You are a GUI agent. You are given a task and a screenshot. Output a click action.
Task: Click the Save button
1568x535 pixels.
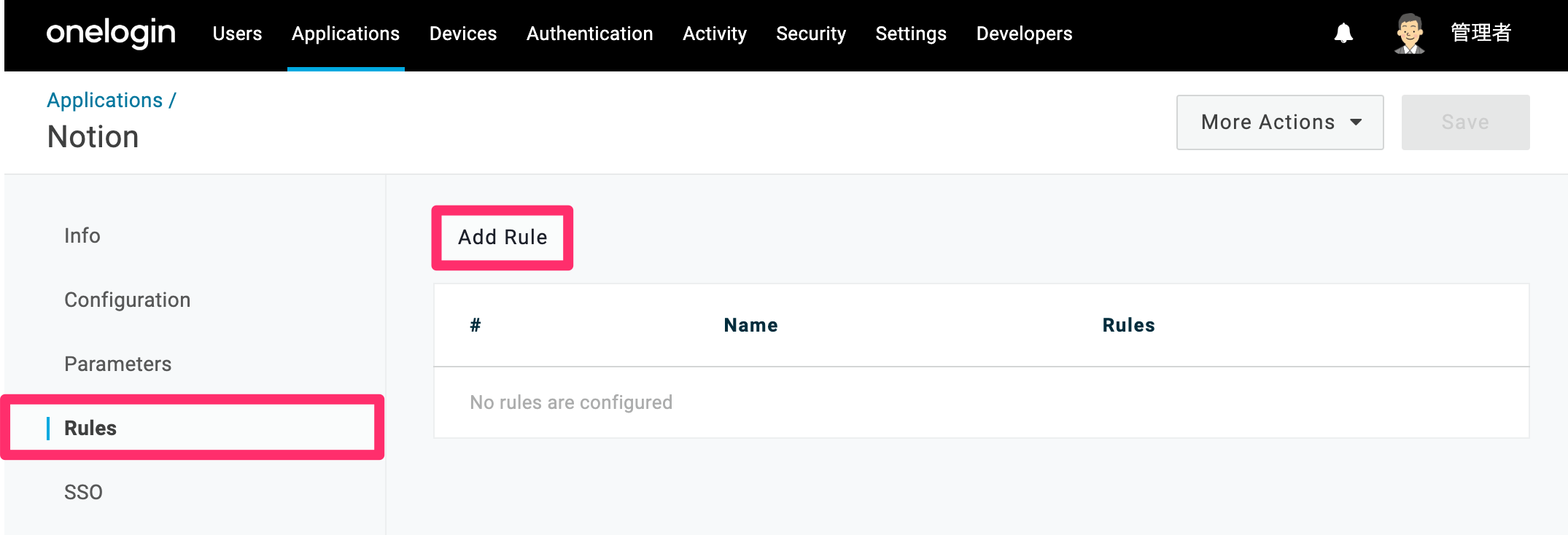1466,122
